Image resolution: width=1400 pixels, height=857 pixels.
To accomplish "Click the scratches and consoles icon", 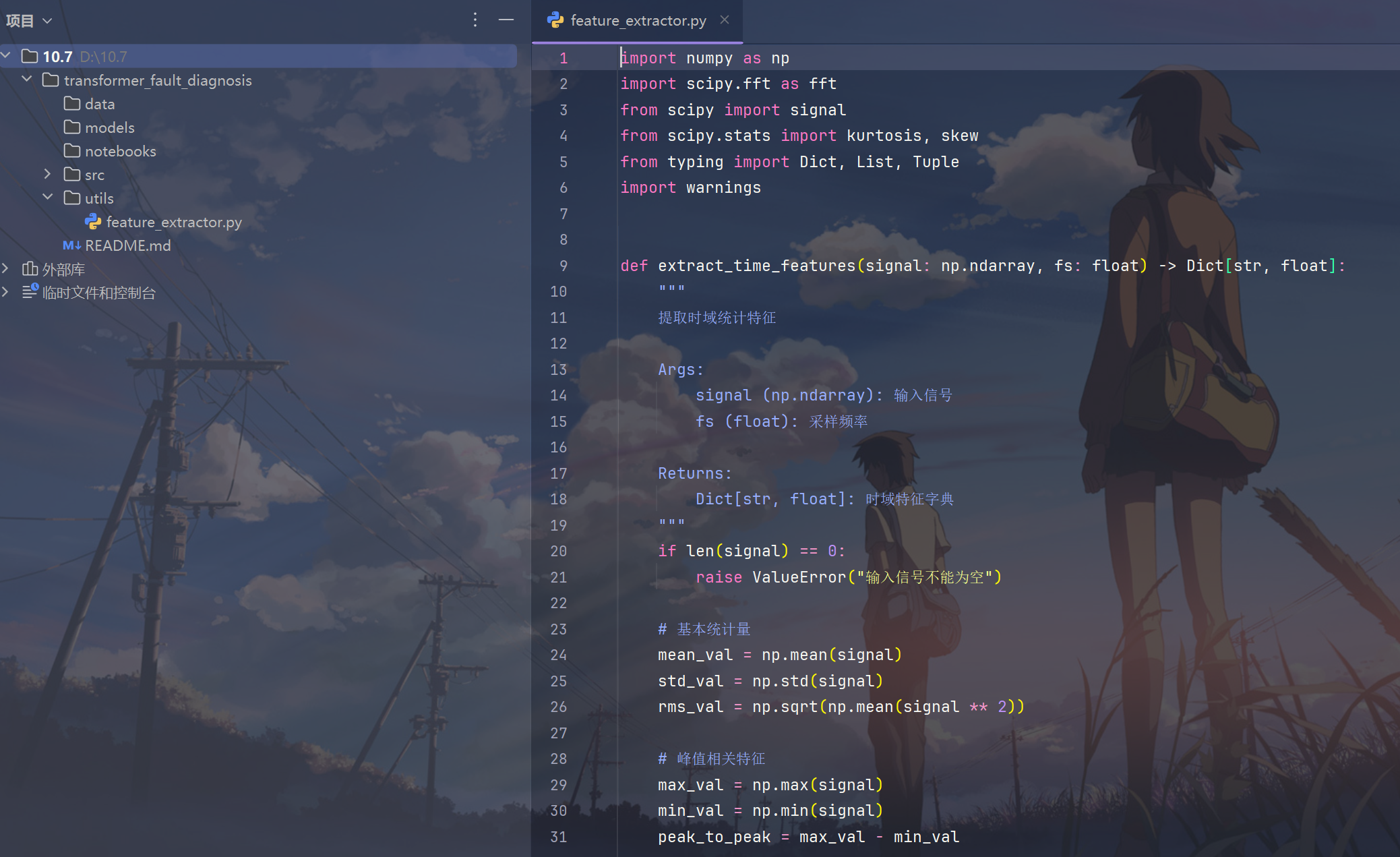I will (30, 292).
